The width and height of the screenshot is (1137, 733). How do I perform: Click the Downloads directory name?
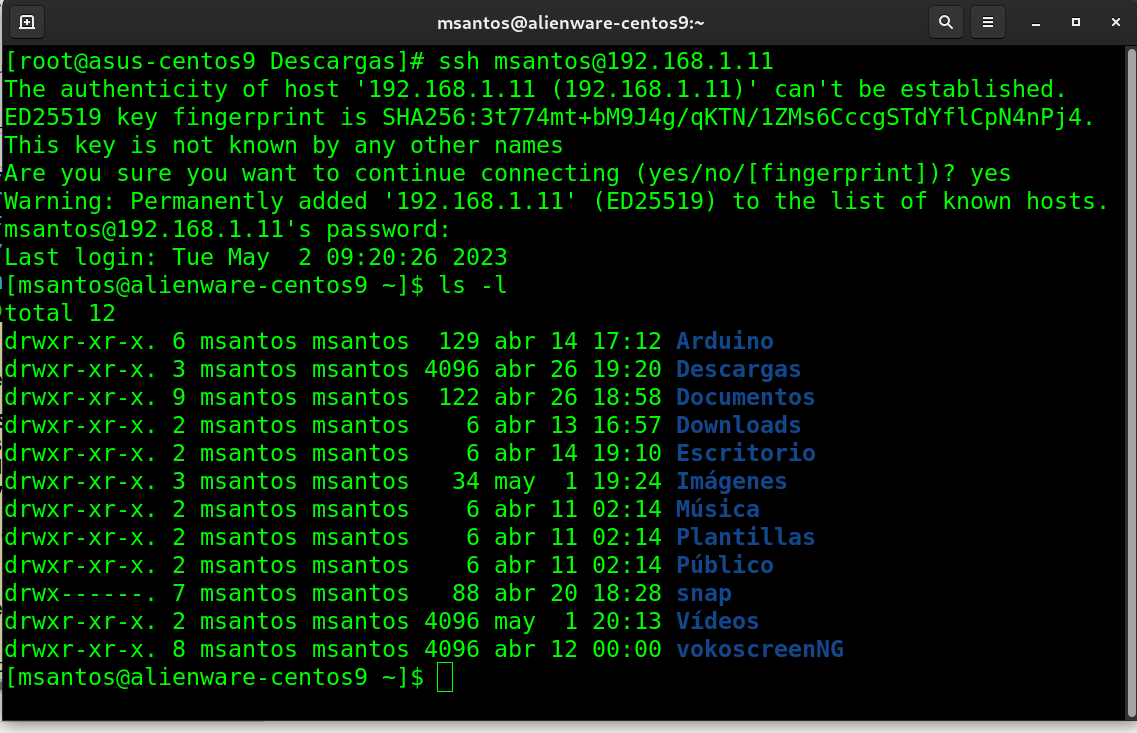738,425
